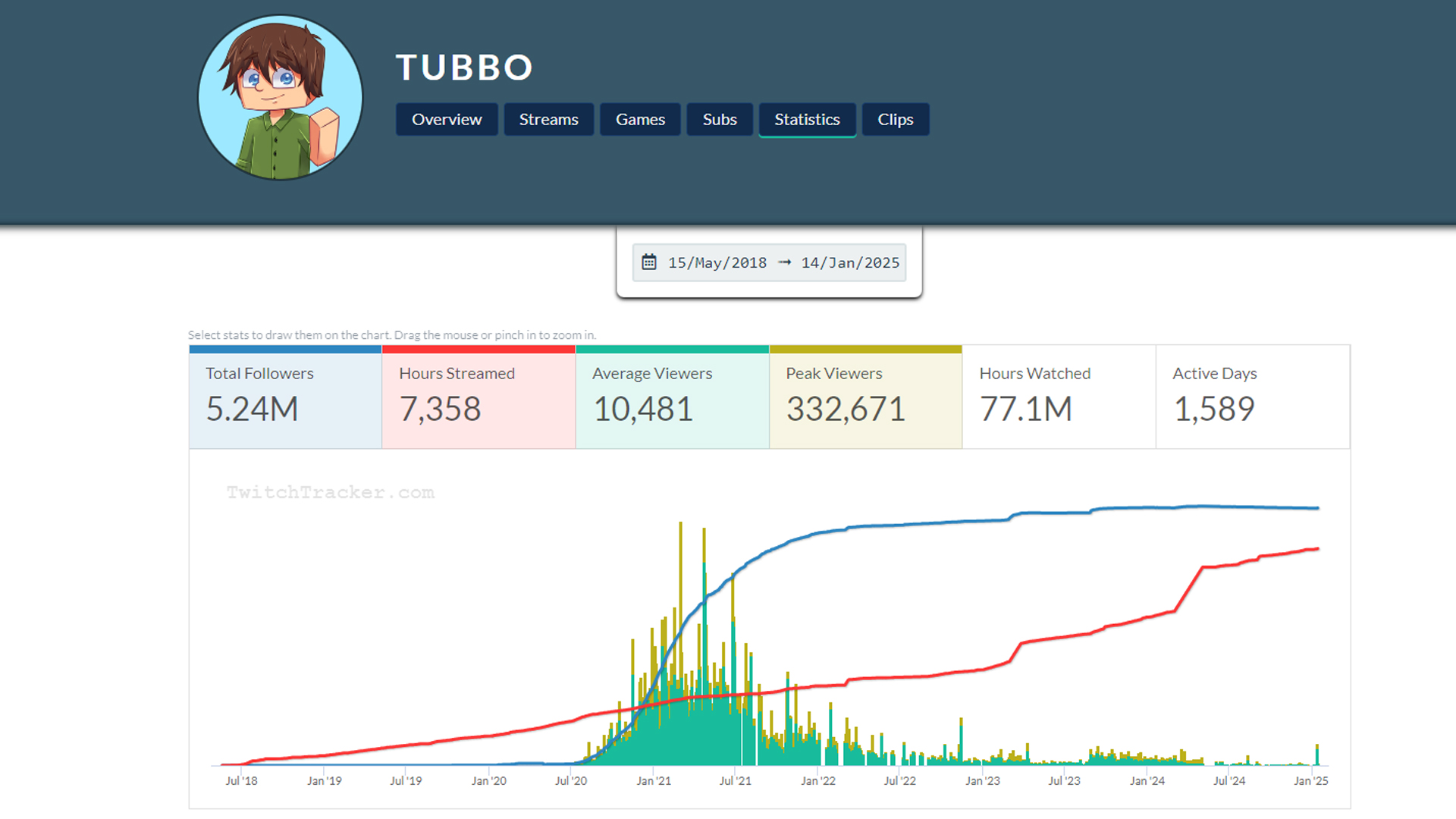Click the Jul '19 axis label
The image size is (1456, 819).
(x=406, y=780)
